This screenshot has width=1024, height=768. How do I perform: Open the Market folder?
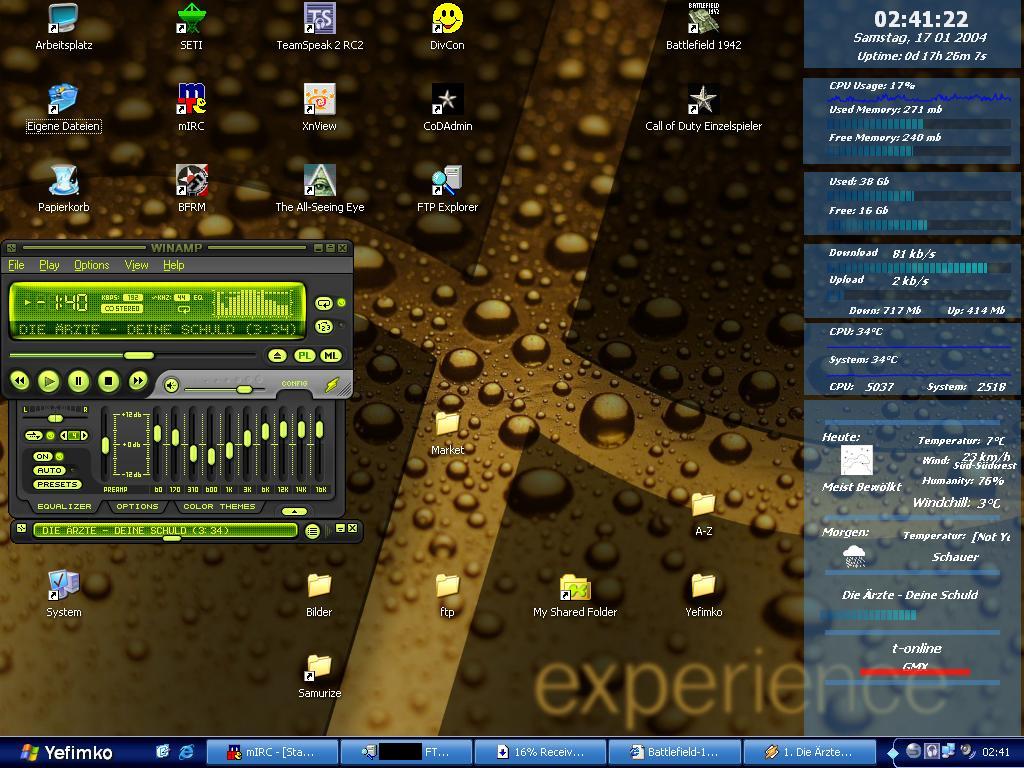pyautogui.click(x=447, y=433)
